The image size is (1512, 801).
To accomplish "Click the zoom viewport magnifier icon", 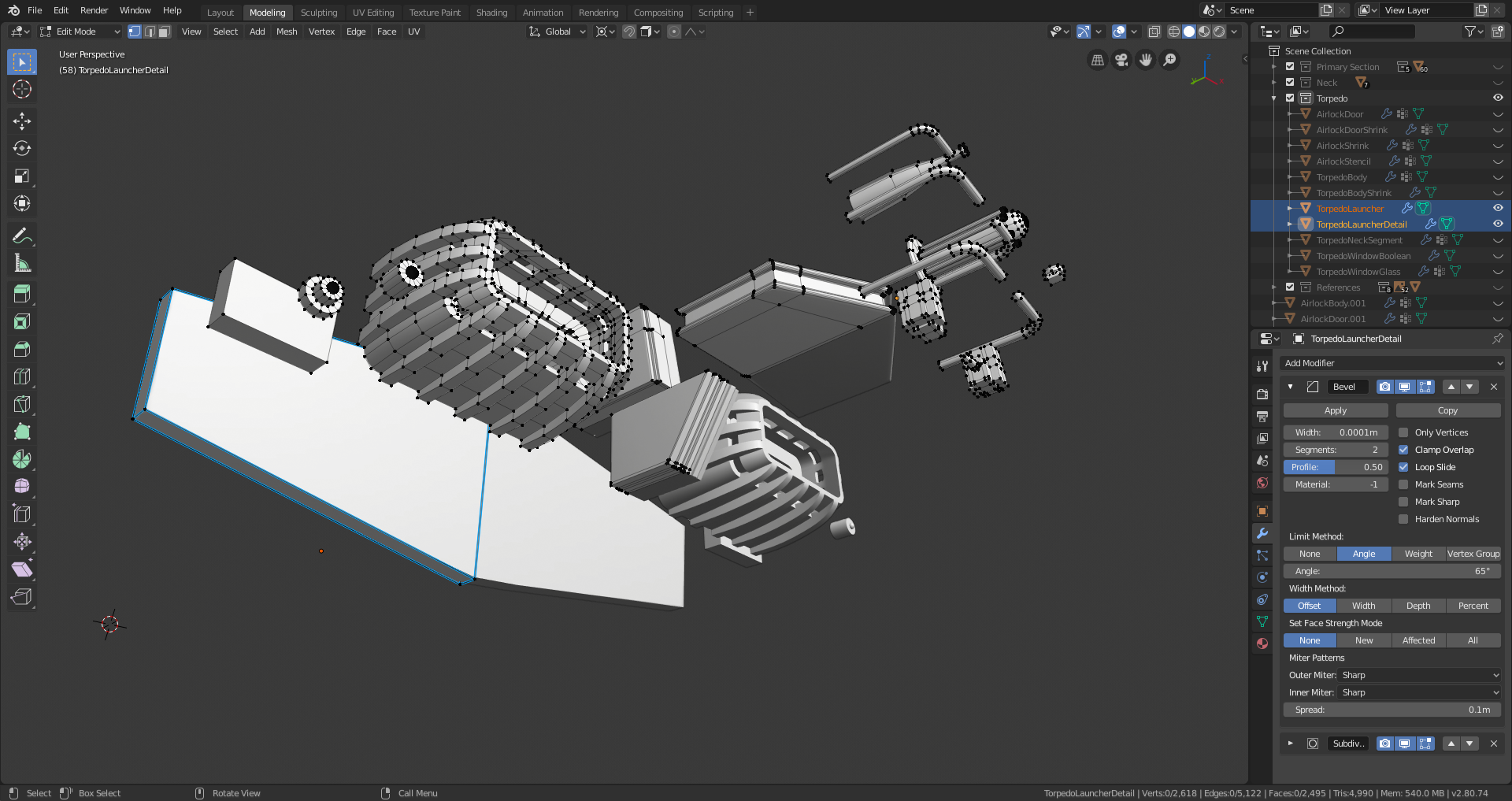I will [1170, 60].
